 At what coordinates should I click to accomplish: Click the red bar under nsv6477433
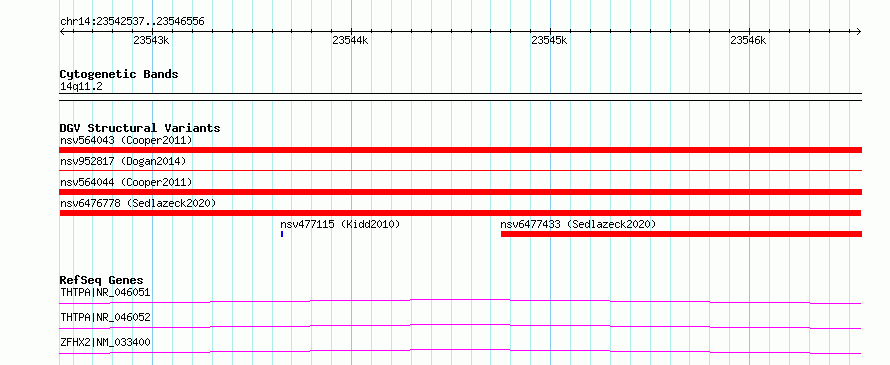(681, 234)
